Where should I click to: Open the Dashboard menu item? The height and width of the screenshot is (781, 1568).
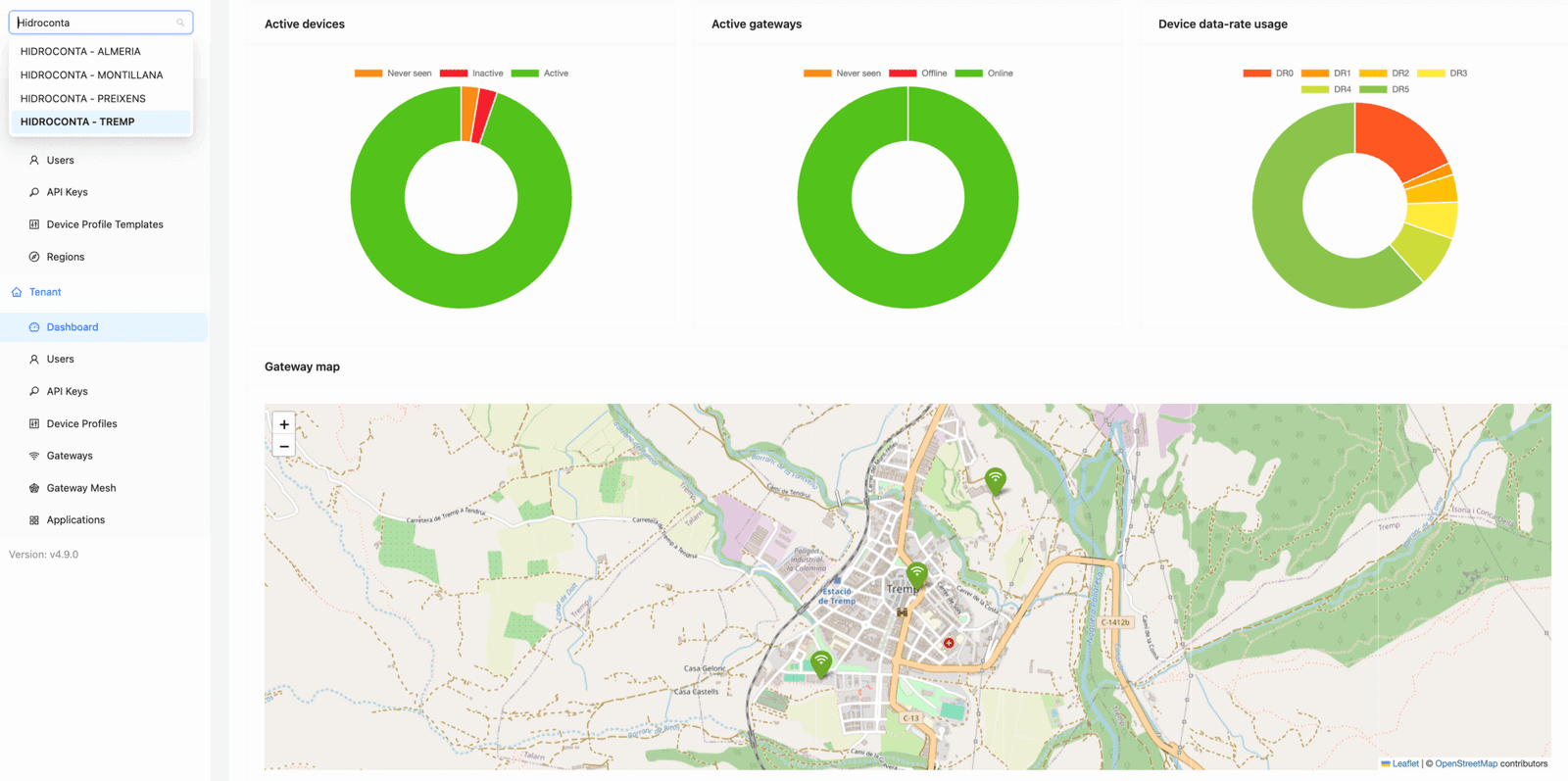[73, 327]
